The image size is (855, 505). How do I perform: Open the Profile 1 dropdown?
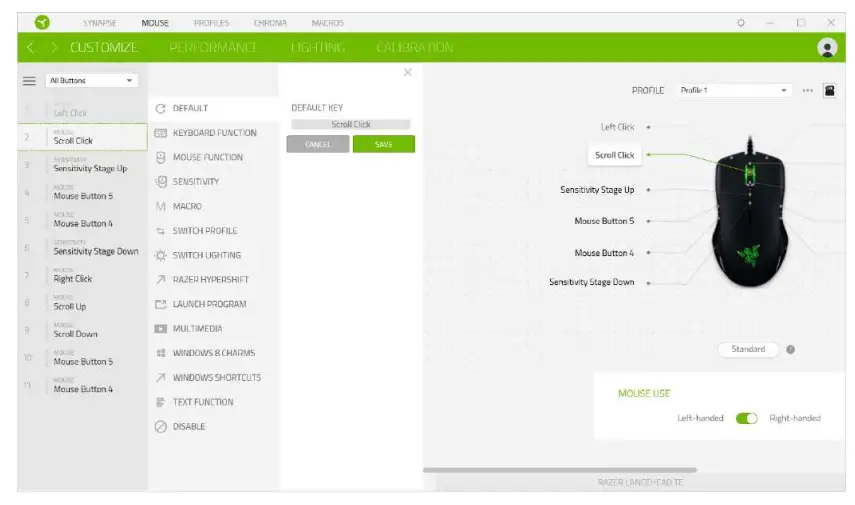tap(733, 91)
